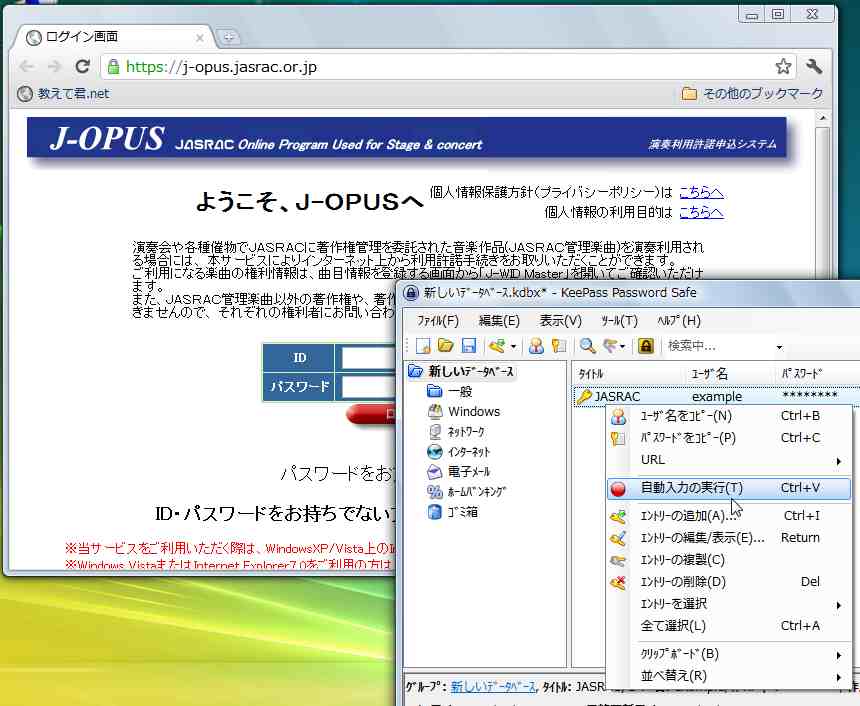Select the 一般 group in the tree
The image size is (860, 706).
(450, 391)
